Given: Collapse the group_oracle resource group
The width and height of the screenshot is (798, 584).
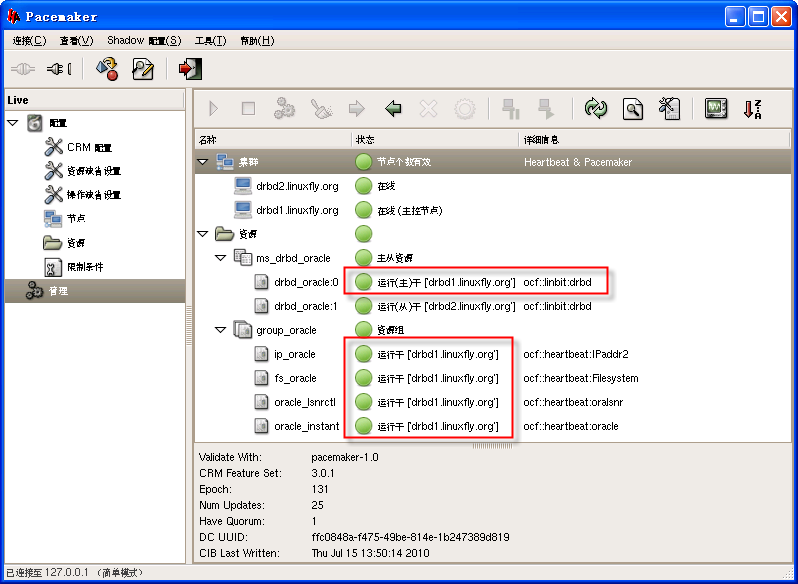Looking at the screenshot, I should click(221, 330).
